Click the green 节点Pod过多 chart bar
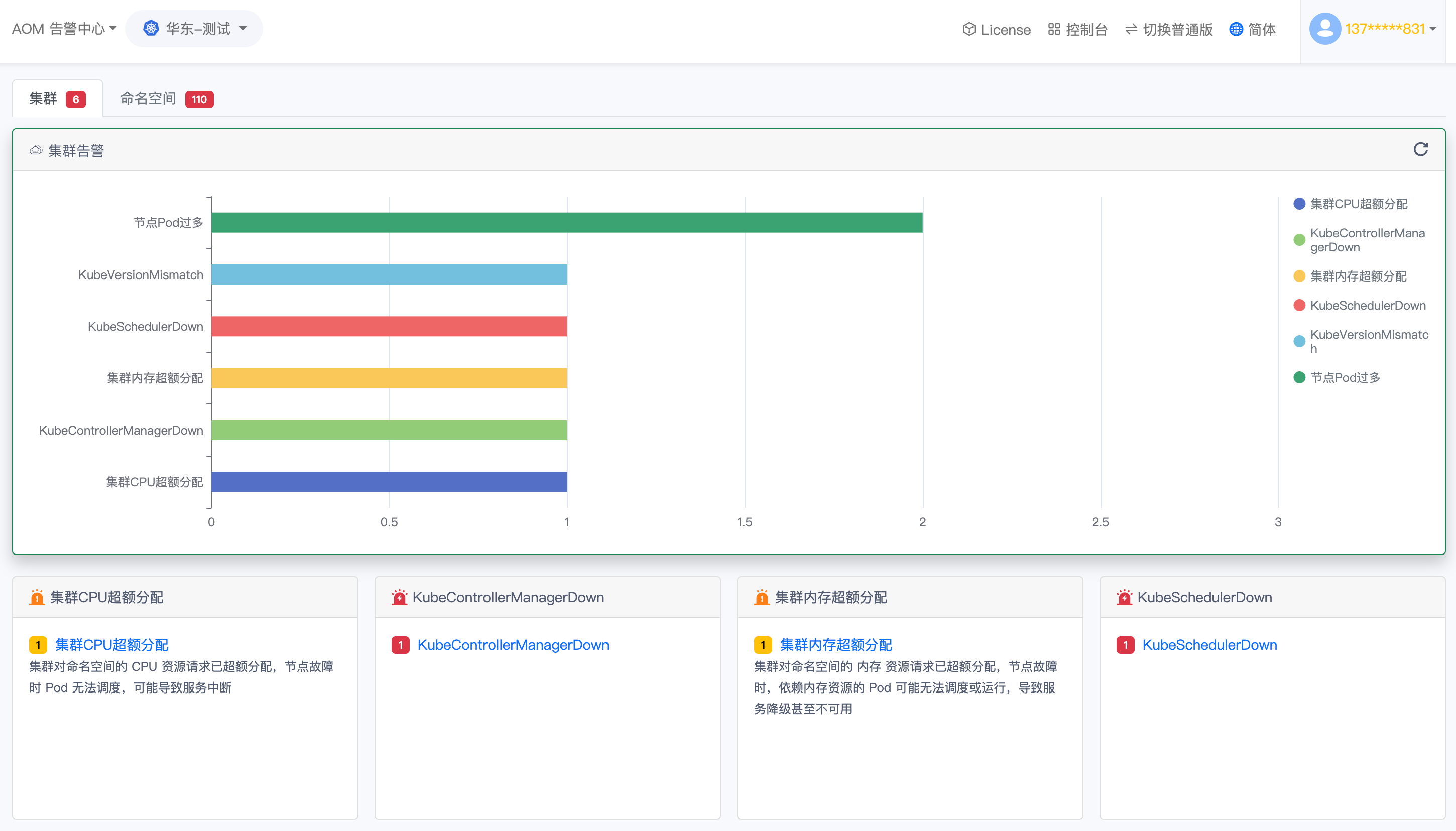Image resolution: width=1456 pixels, height=831 pixels. click(x=566, y=223)
